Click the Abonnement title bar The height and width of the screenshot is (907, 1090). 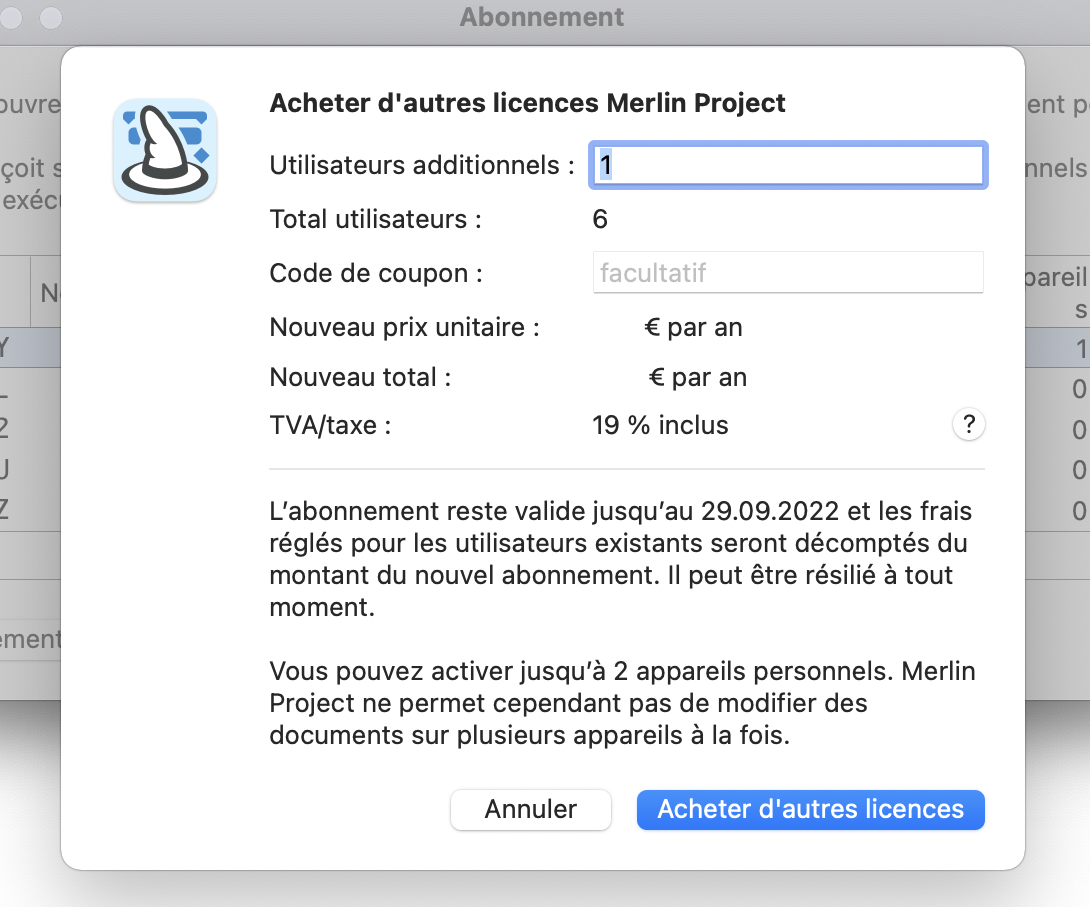click(541, 16)
